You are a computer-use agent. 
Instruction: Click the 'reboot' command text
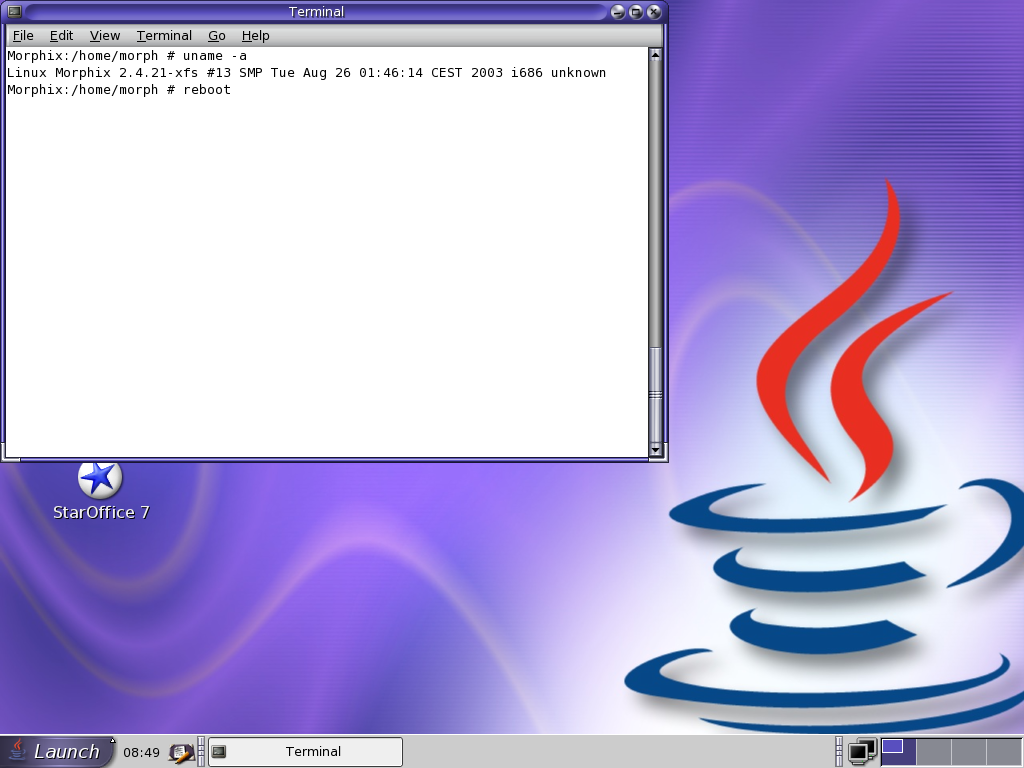tap(207, 90)
